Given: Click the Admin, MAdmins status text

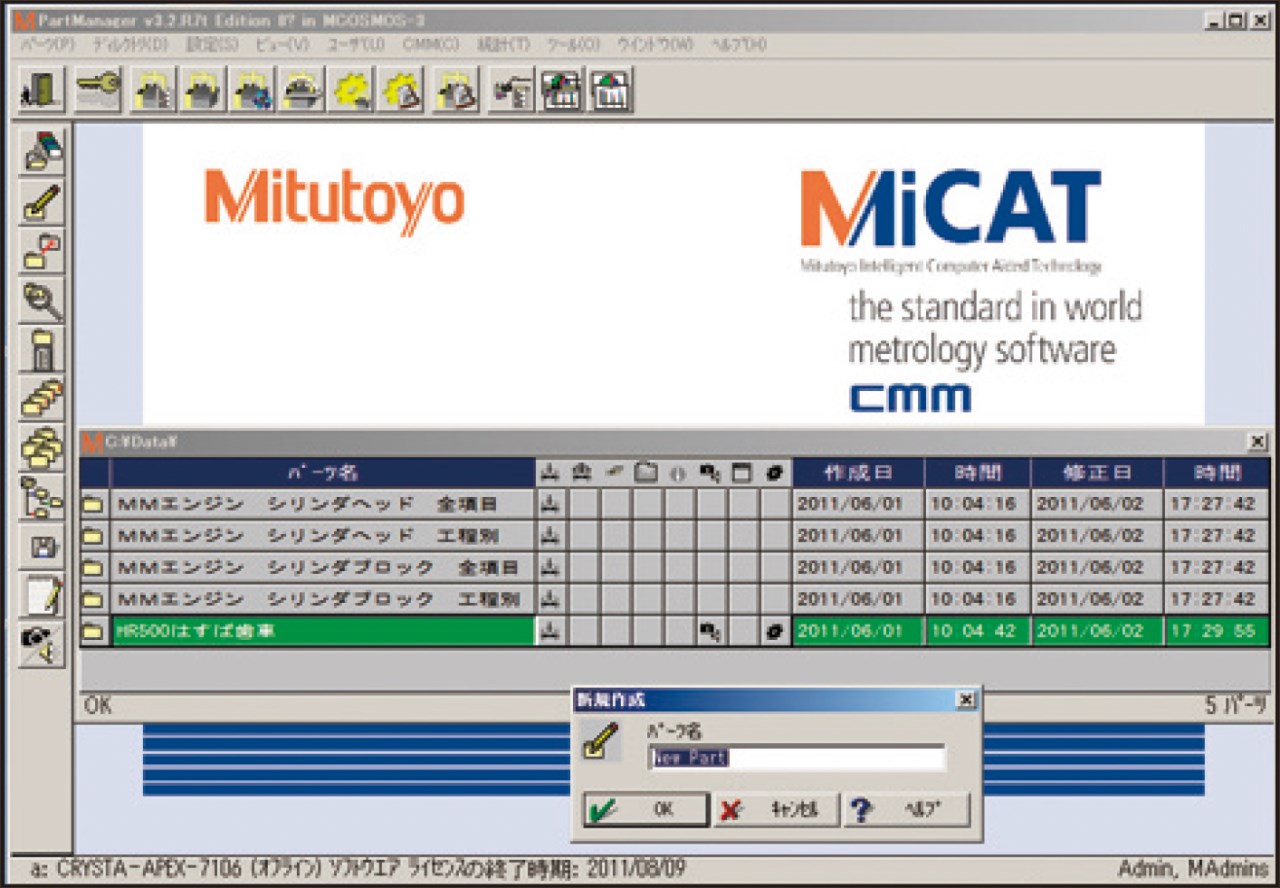Looking at the screenshot, I should pyautogui.click(x=1191, y=868).
